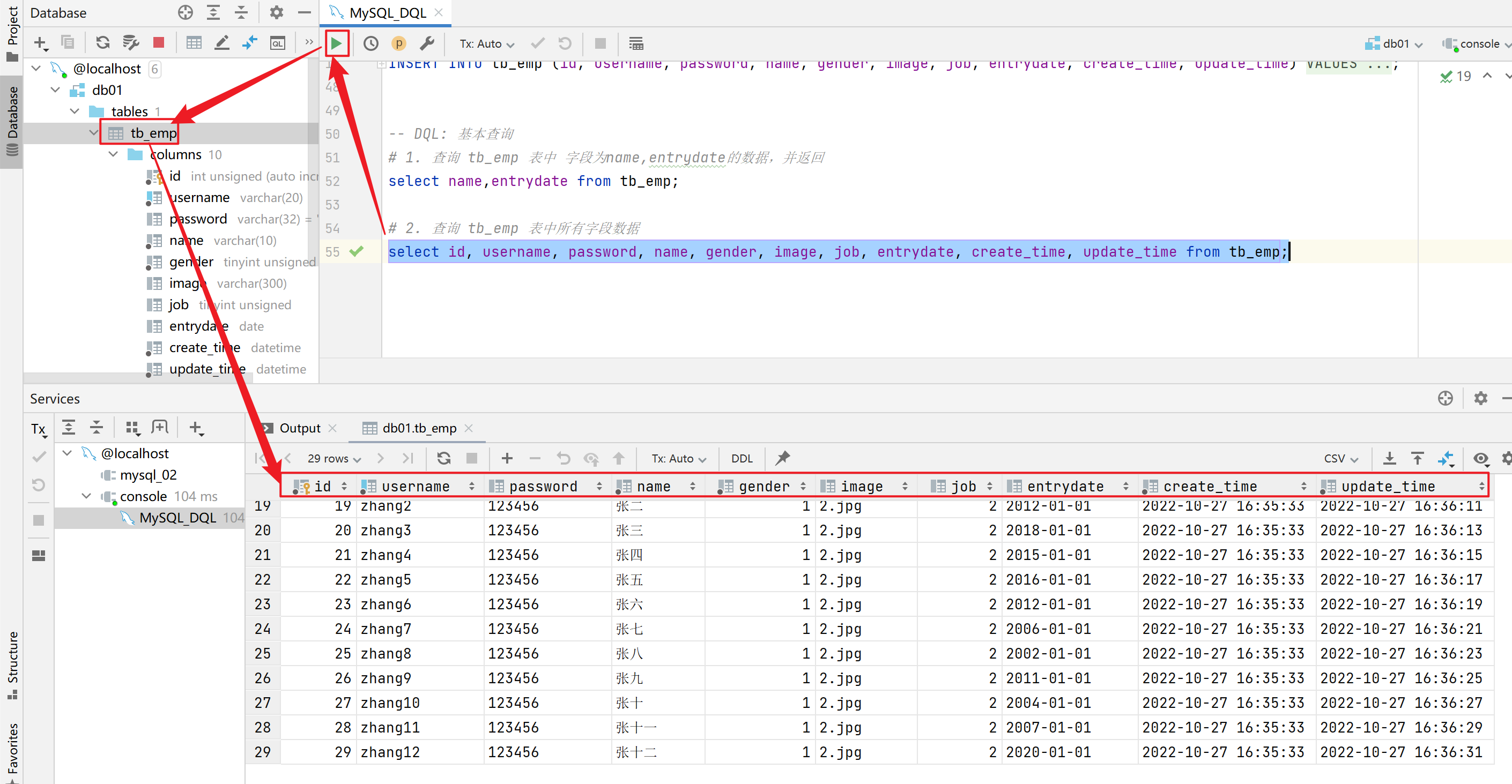Collapse the @localhost data source node
This screenshot has height=784, width=1512.
tap(36, 69)
